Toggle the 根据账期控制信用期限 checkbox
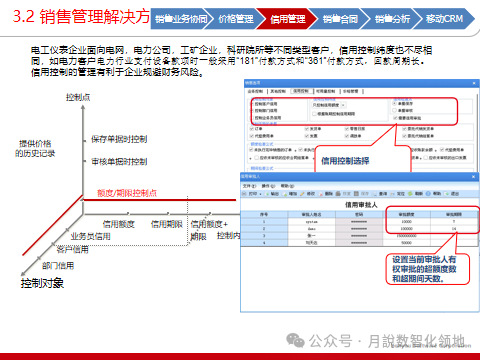The height and width of the screenshot is (360, 480). point(314,114)
